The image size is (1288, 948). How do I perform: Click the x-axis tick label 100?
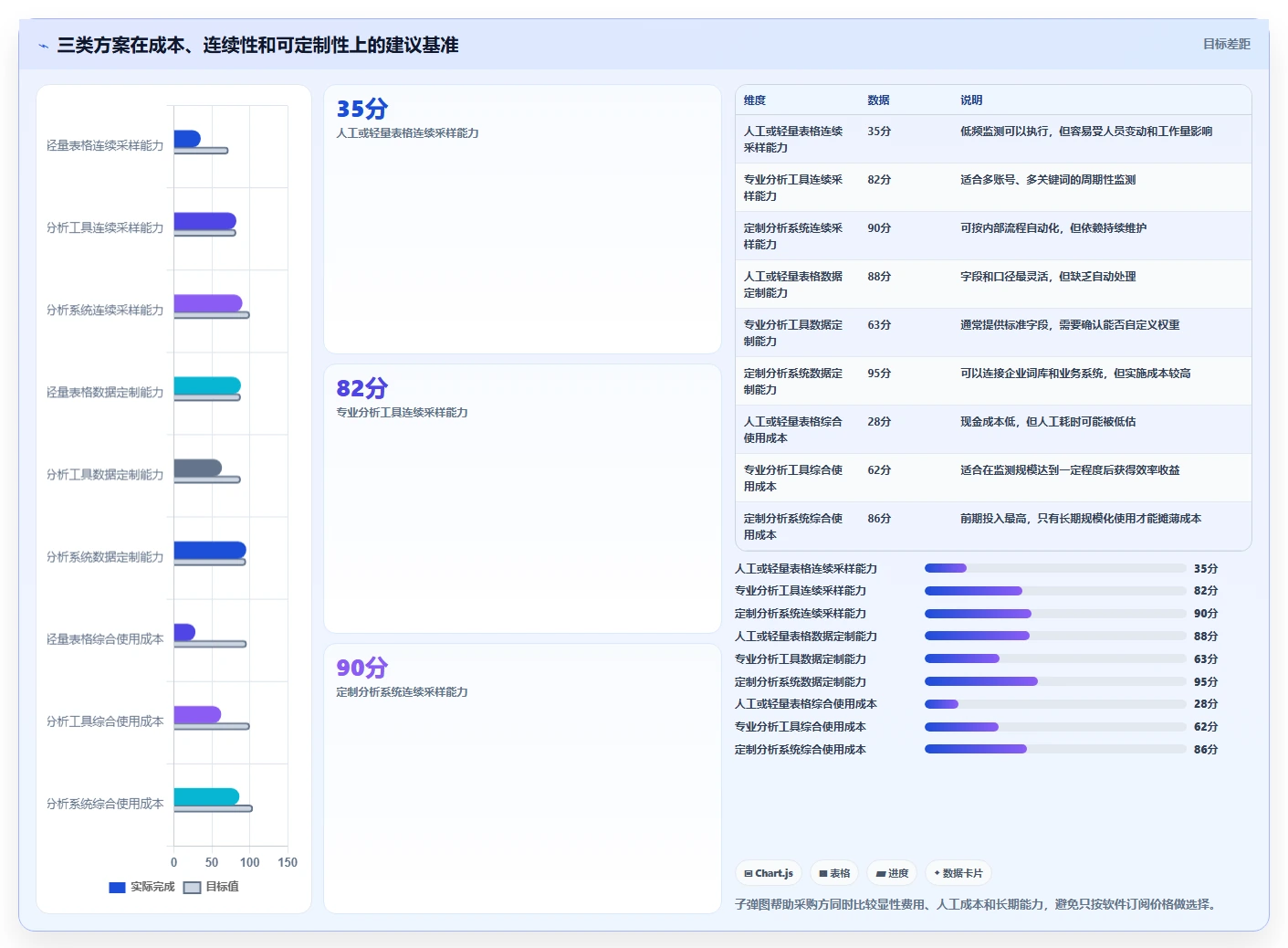point(250,862)
